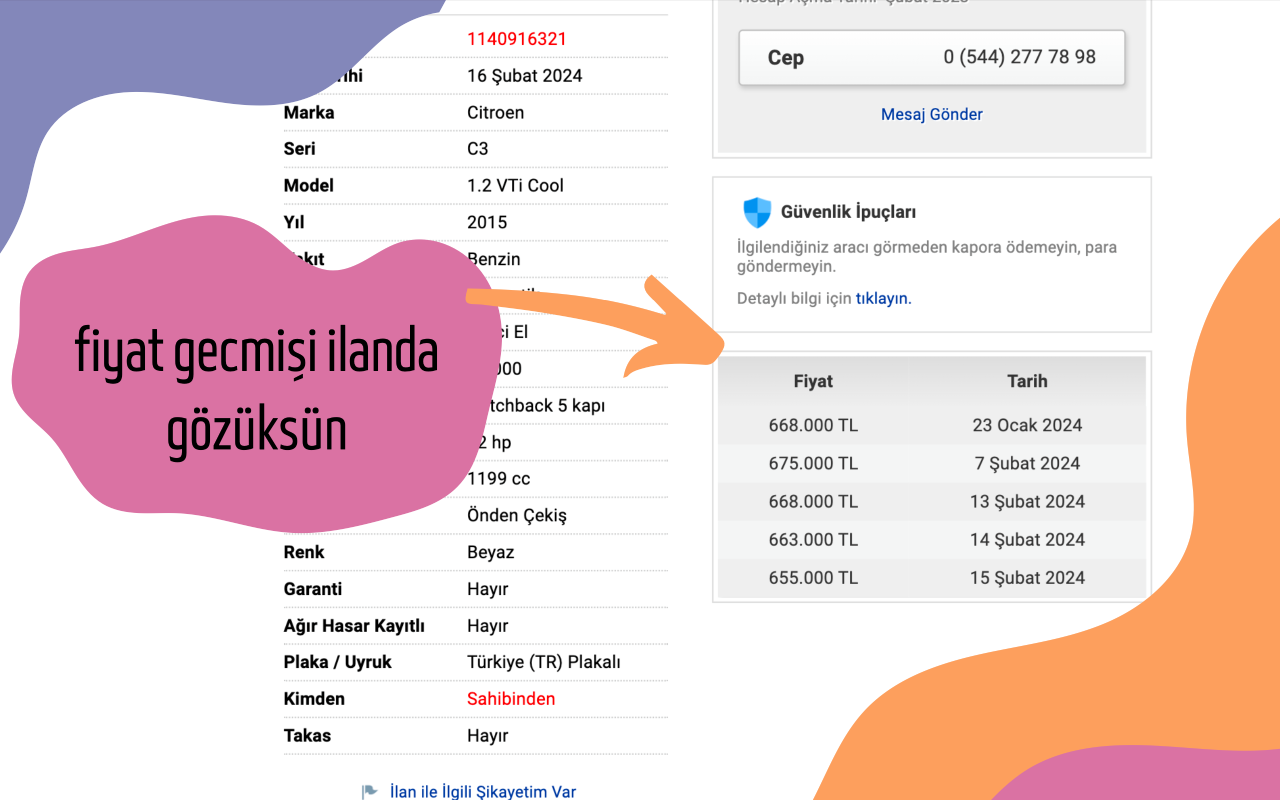
Task: Click the 7 Şubat 2024 date cell
Action: [1028, 463]
